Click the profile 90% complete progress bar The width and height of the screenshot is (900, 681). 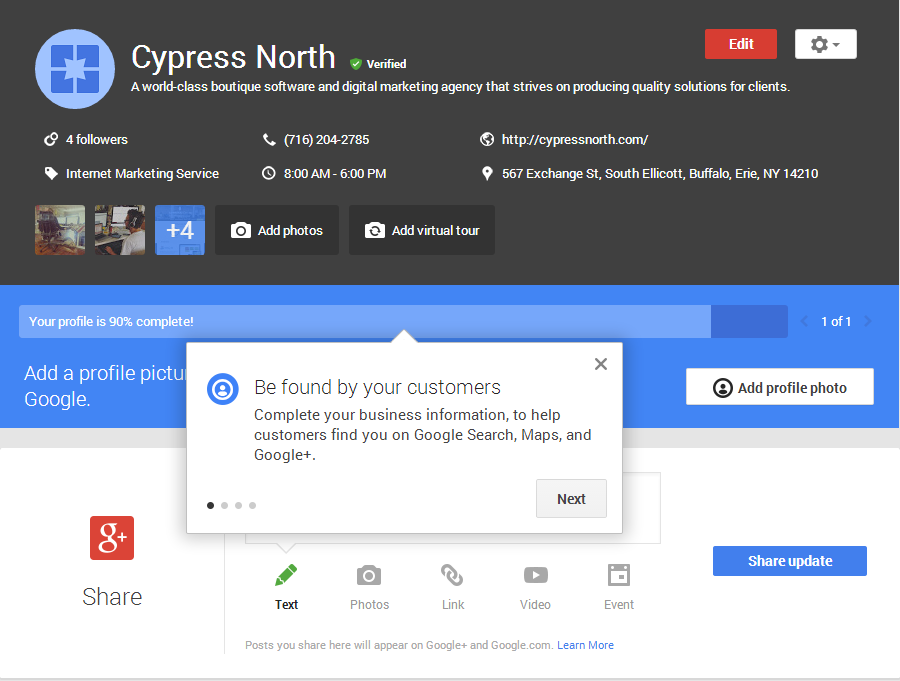pyautogui.click(x=403, y=322)
